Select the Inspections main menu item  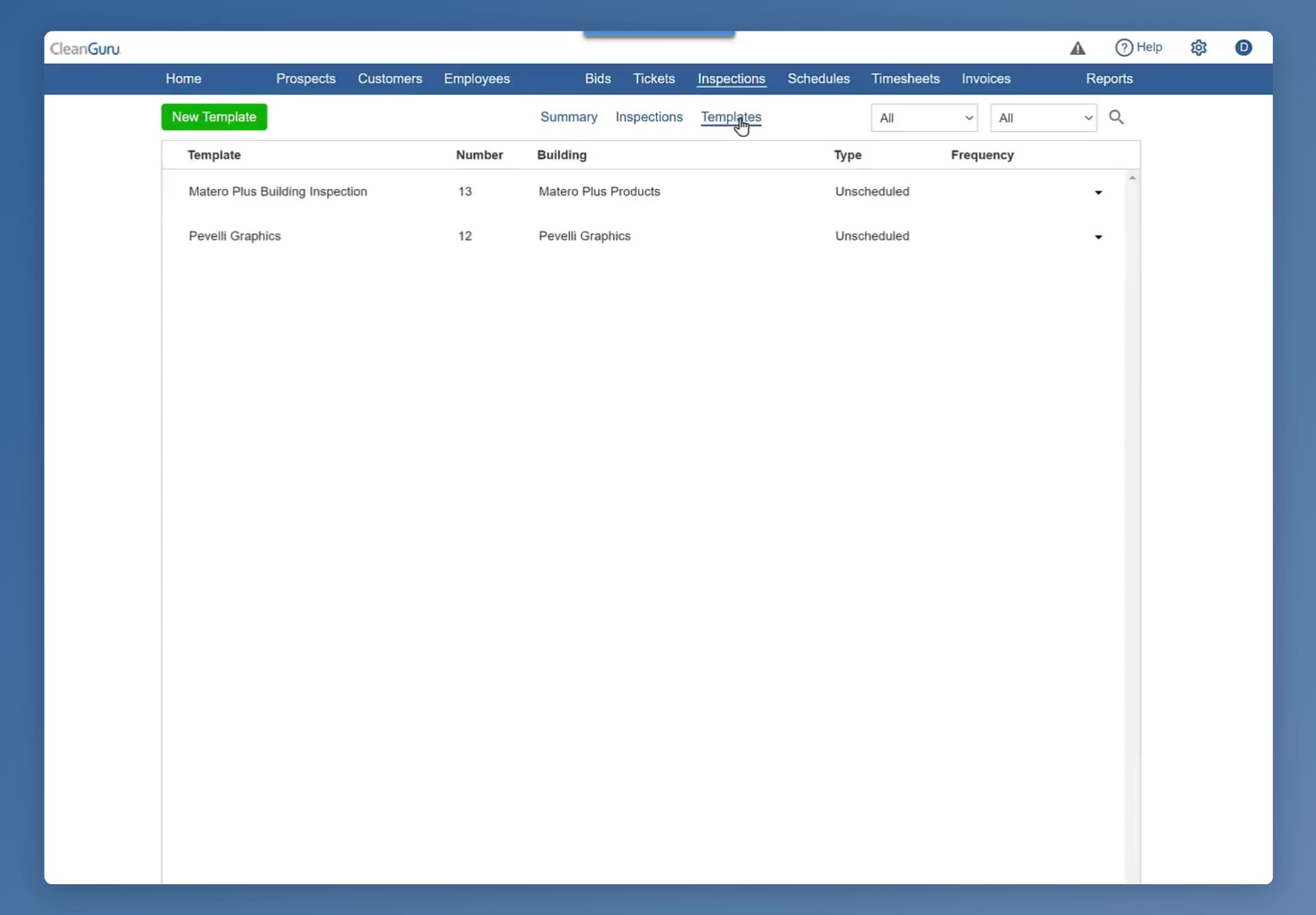731,79
